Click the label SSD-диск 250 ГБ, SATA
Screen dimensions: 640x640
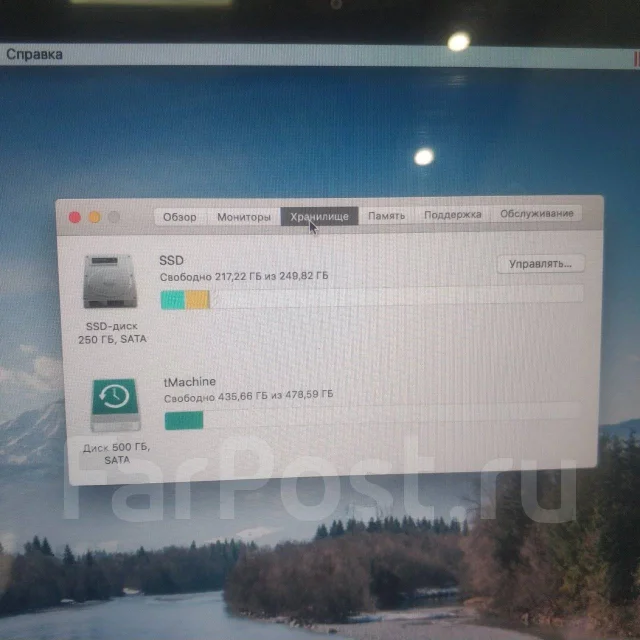point(112,333)
